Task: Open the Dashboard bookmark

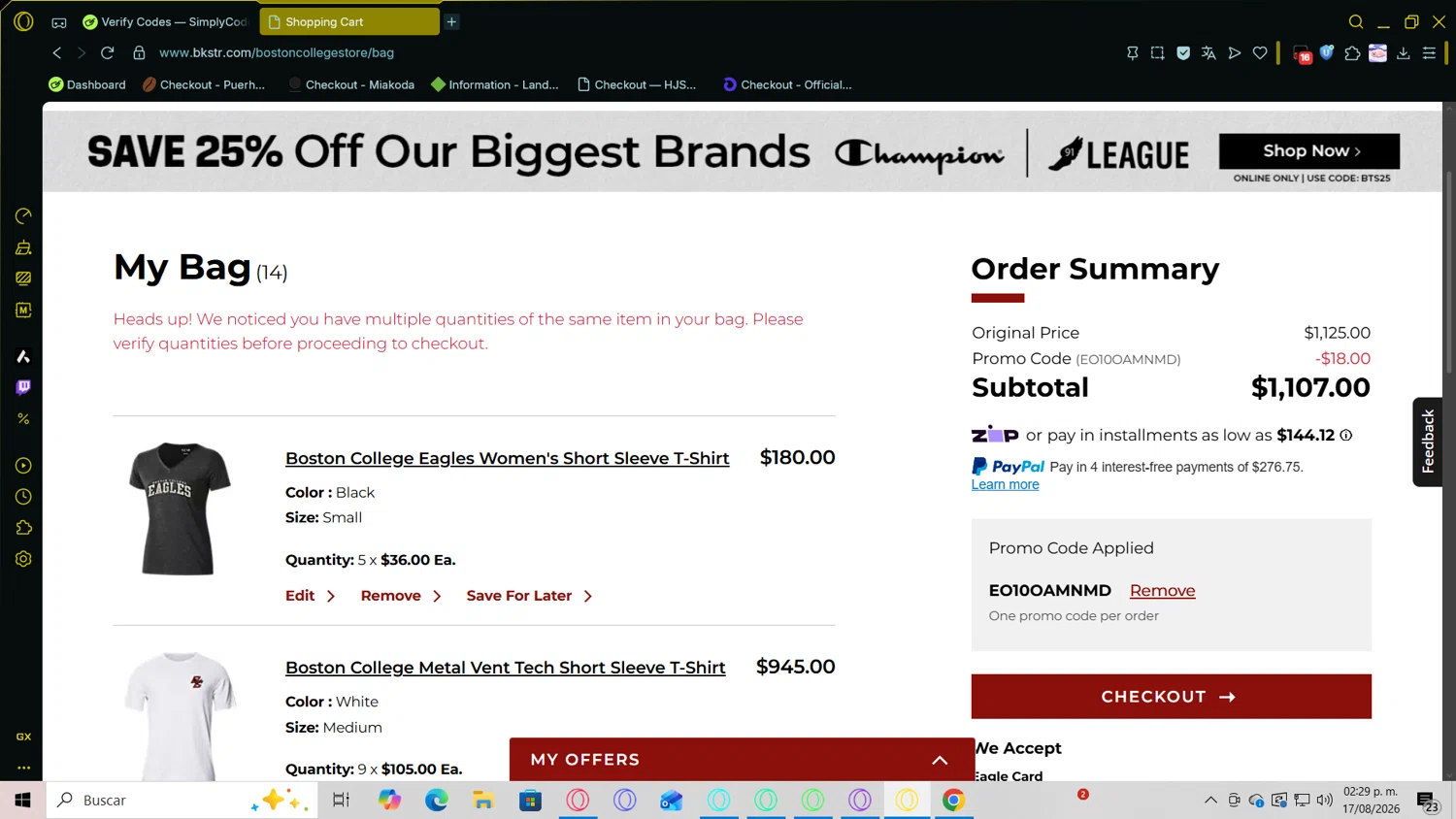Action: [x=87, y=84]
